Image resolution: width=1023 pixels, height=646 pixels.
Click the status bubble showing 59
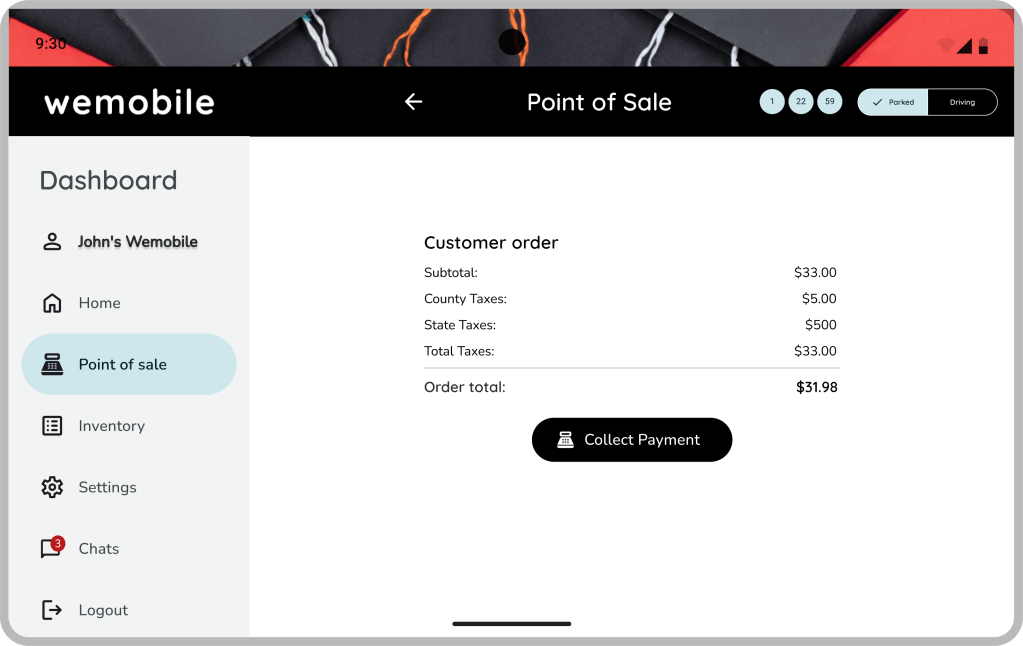(830, 102)
